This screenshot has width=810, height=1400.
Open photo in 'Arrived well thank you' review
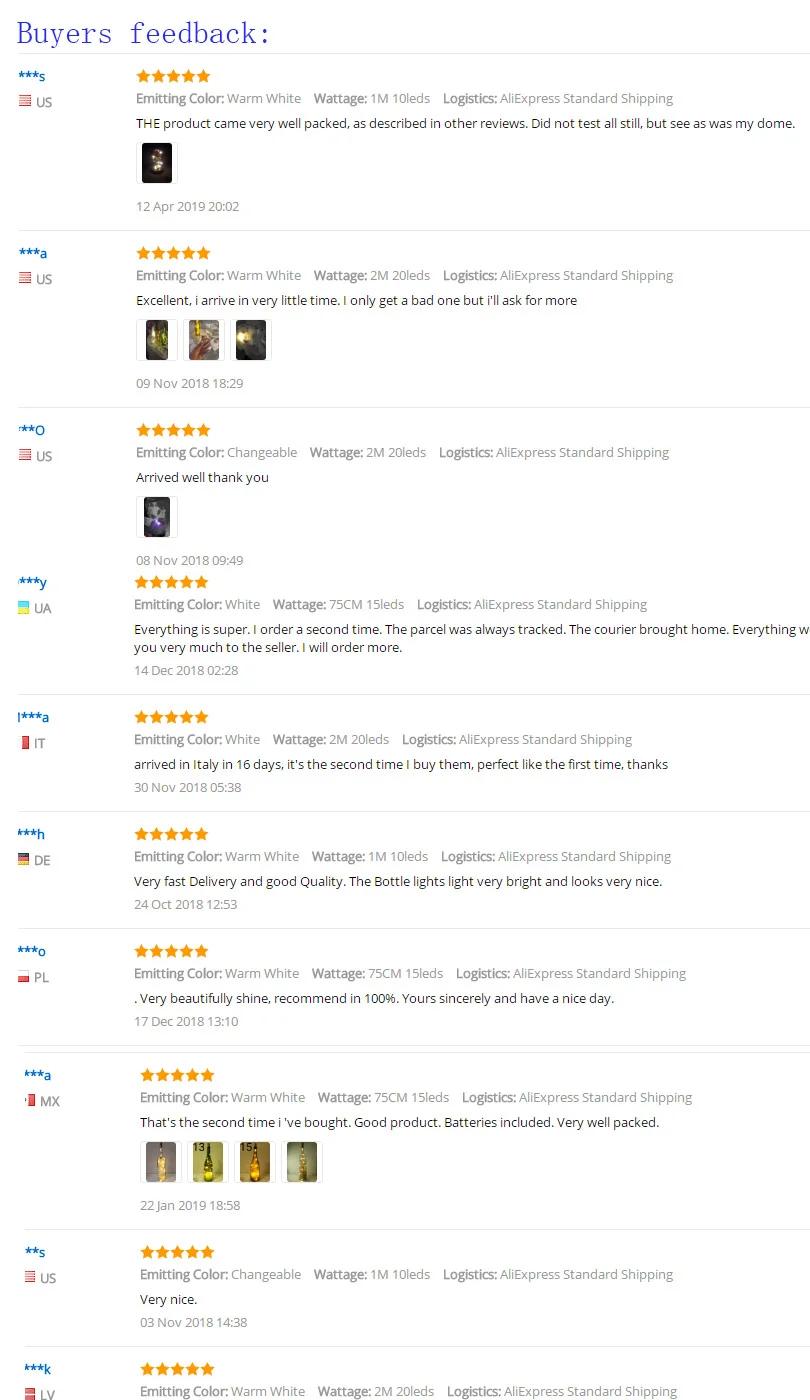(157, 517)
